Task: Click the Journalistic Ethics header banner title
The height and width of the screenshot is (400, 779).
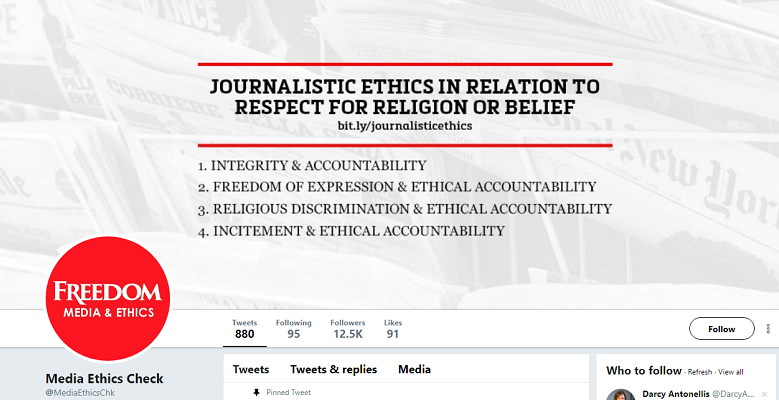Action: 406,97
